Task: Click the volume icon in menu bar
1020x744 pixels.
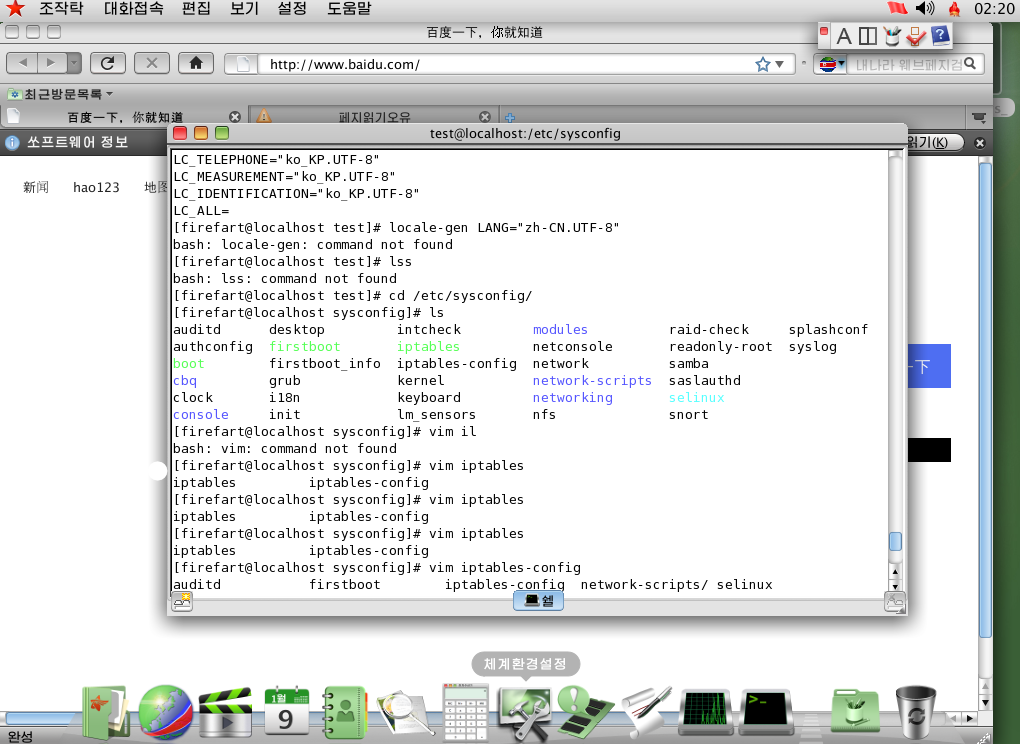Action: (x=924, y=9)
